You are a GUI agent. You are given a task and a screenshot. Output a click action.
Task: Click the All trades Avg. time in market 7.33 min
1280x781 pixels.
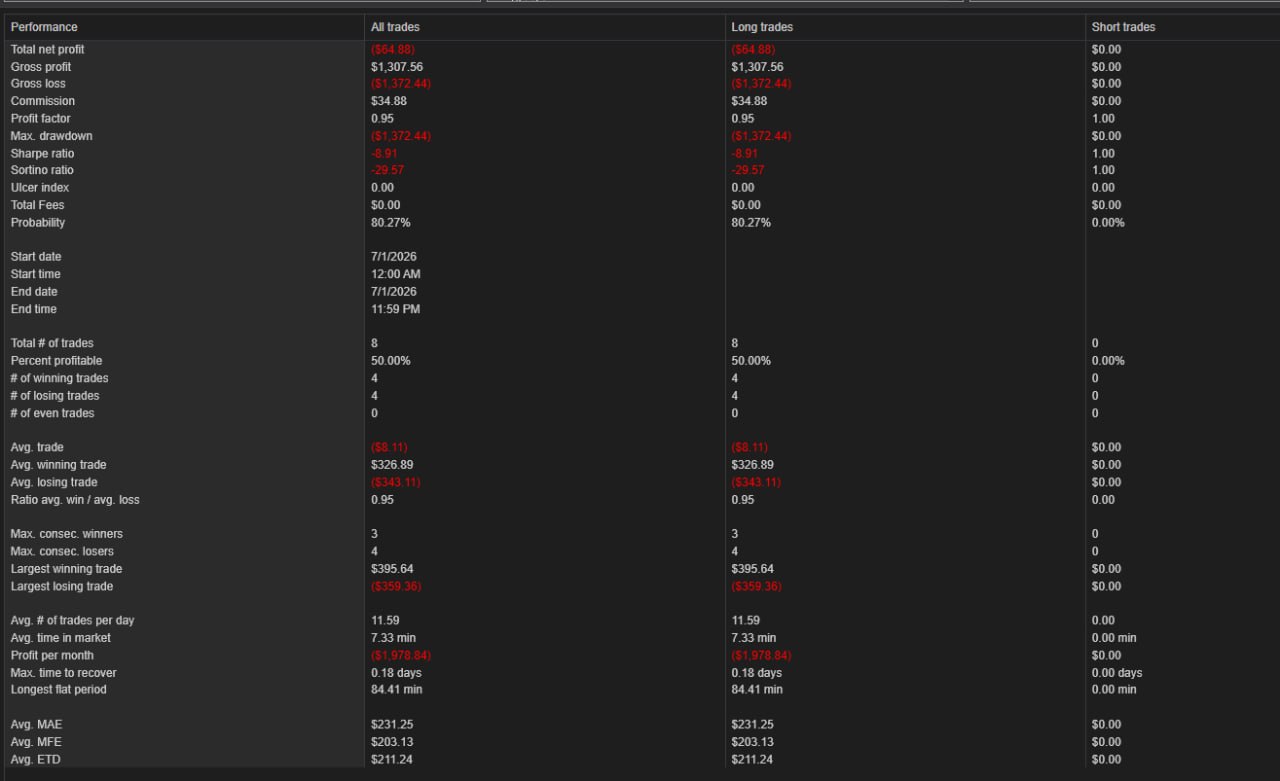pyautogui.click(x=393, y=638)
